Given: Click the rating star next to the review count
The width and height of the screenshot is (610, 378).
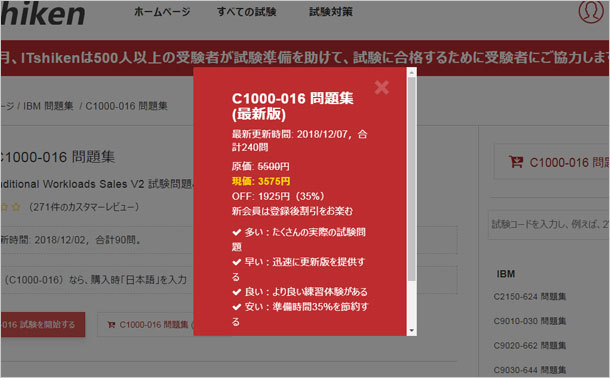Looking at the screenshot, I should [x=16, y=207].
